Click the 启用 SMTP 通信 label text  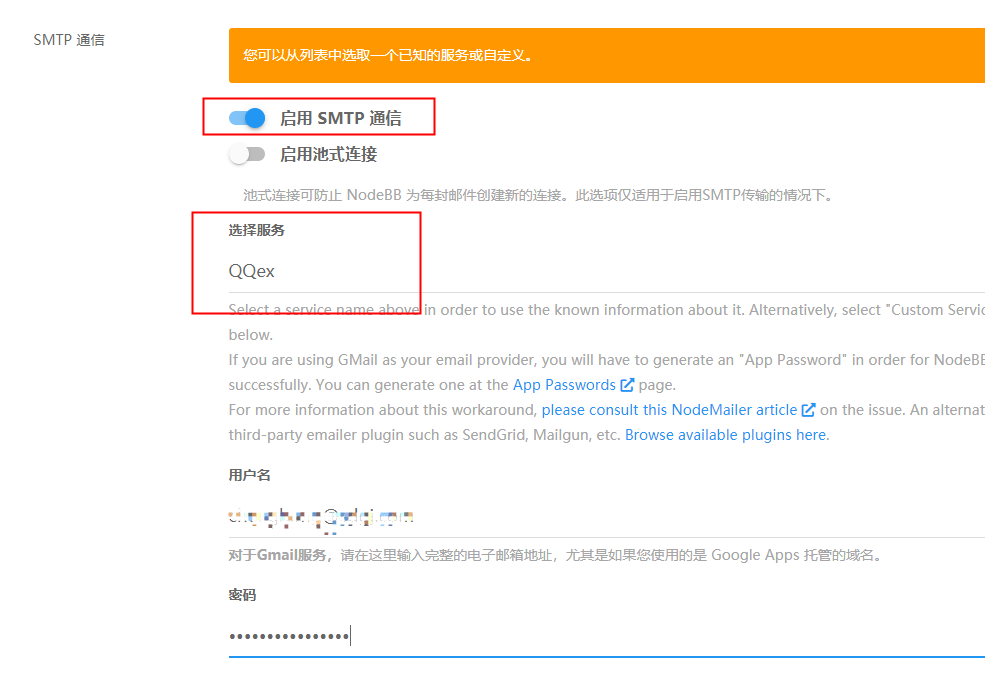pyautogui.click(x=340, y=118)
